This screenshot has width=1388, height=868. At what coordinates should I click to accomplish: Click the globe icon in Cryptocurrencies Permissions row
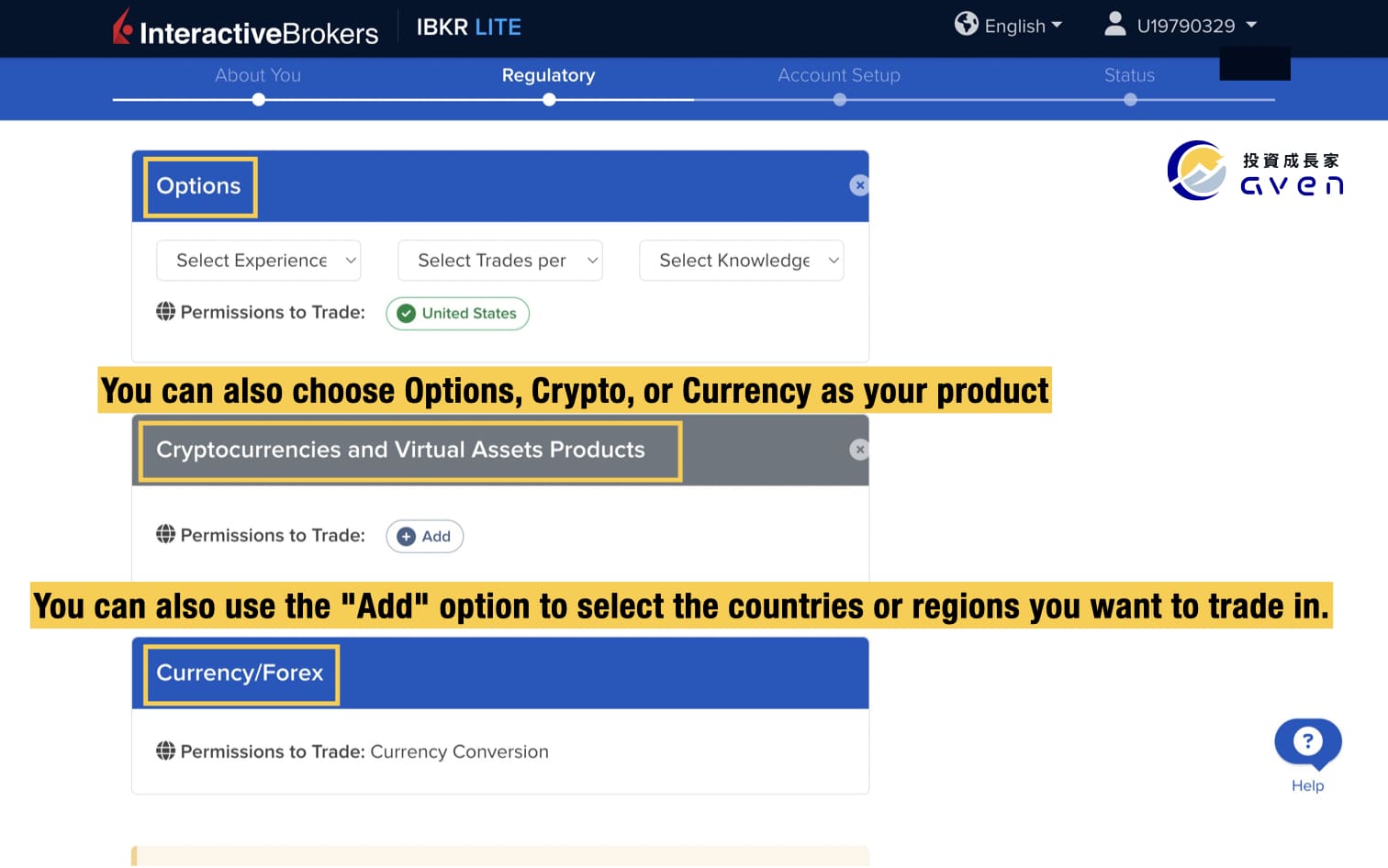pos(166,535)
